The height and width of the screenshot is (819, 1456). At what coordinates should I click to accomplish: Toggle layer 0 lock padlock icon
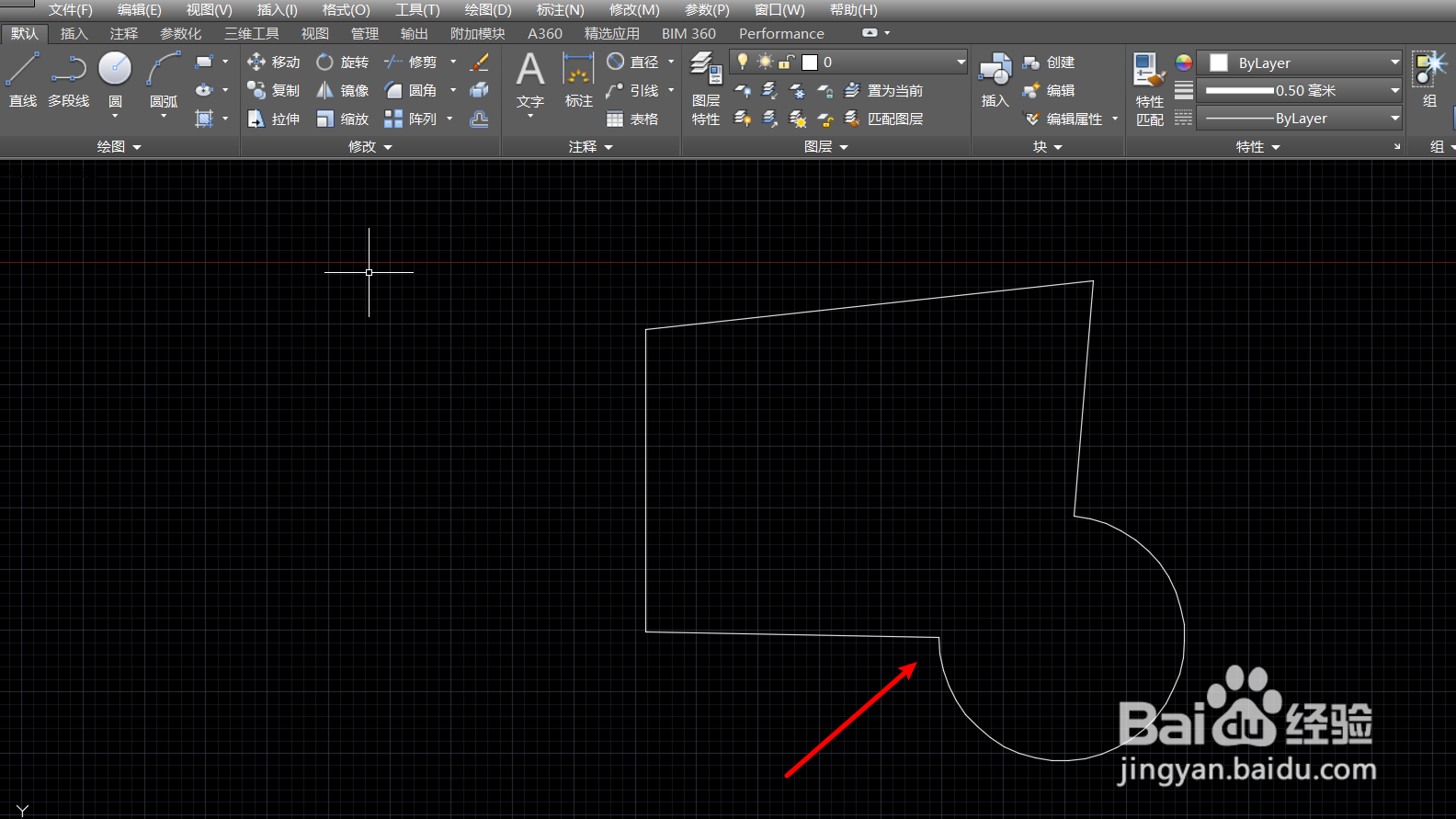786,62
